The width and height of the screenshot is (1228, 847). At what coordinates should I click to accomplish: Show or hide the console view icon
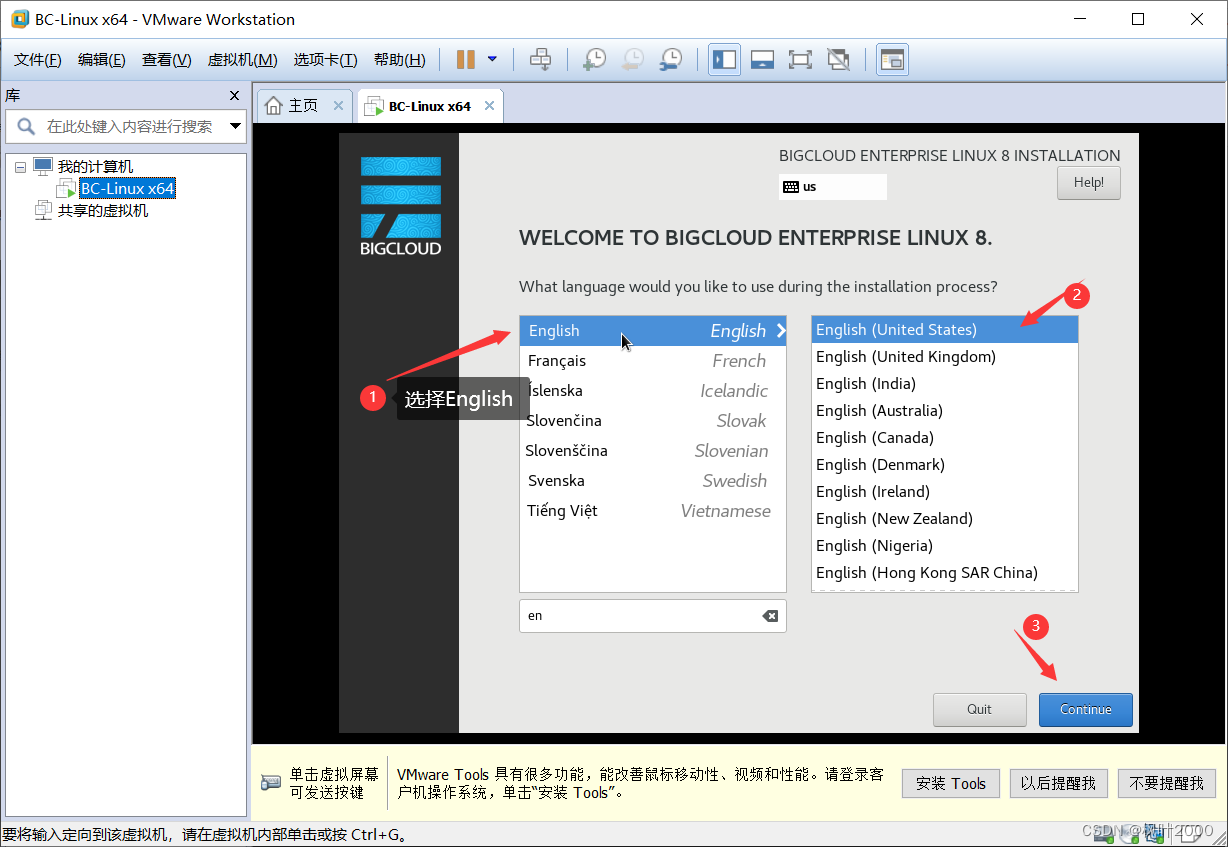pyautogui.click(x=891, y=59)
